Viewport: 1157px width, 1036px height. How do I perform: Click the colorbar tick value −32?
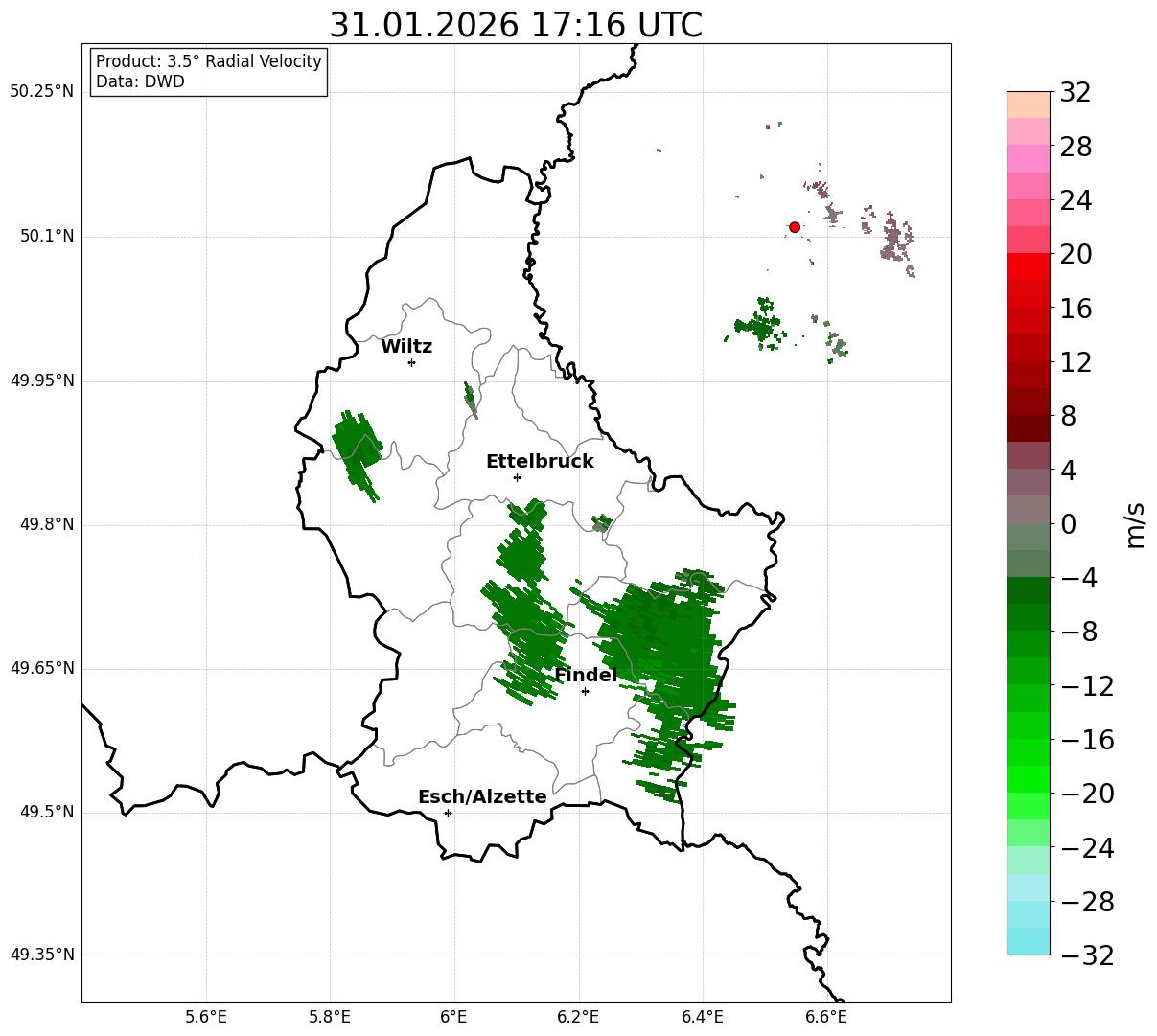pos(1087,955)
